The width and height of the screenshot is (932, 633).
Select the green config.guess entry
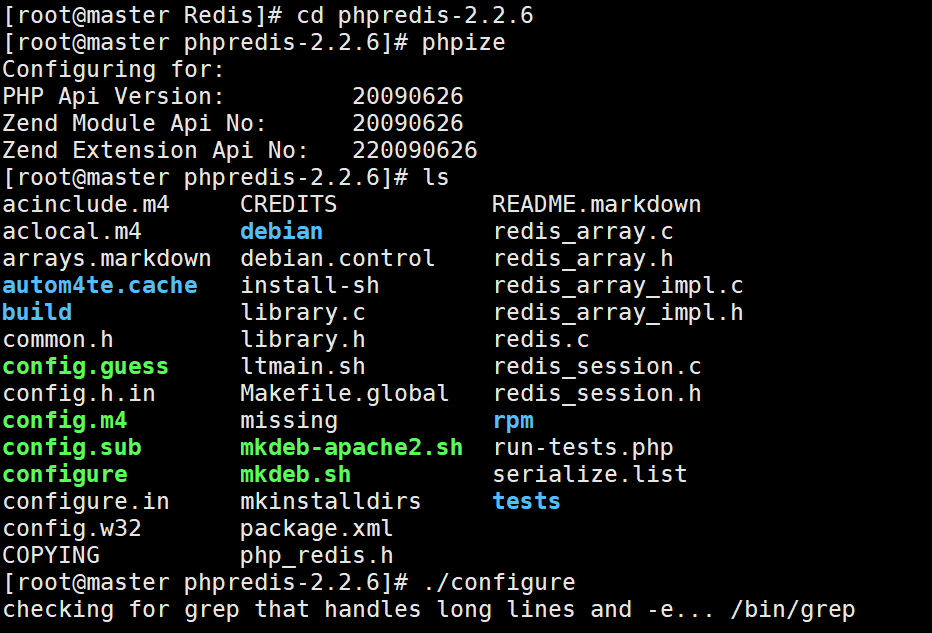coord(86,367)
